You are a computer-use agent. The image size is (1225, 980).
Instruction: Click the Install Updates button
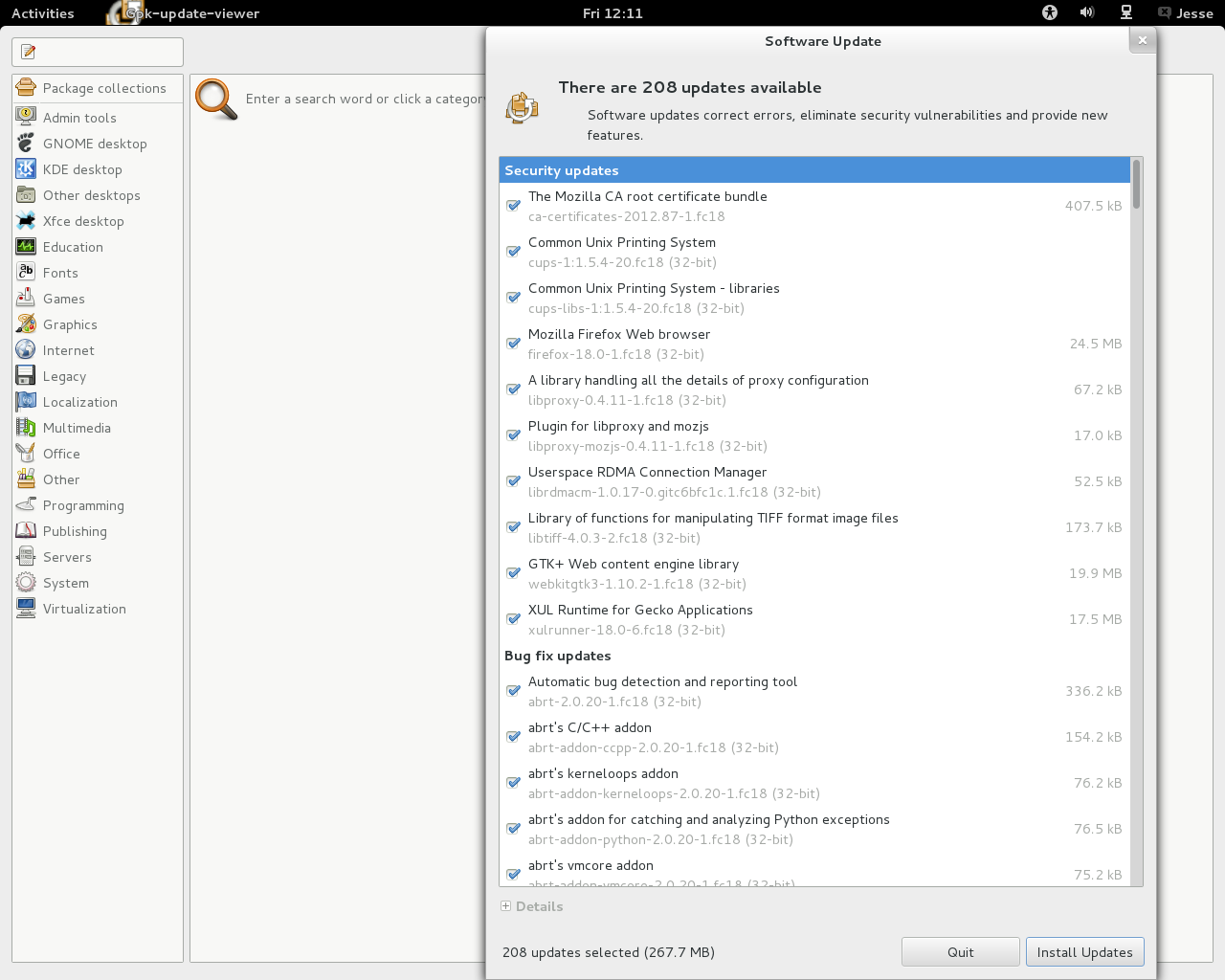pyautogui.click(x=1084, y=952)
